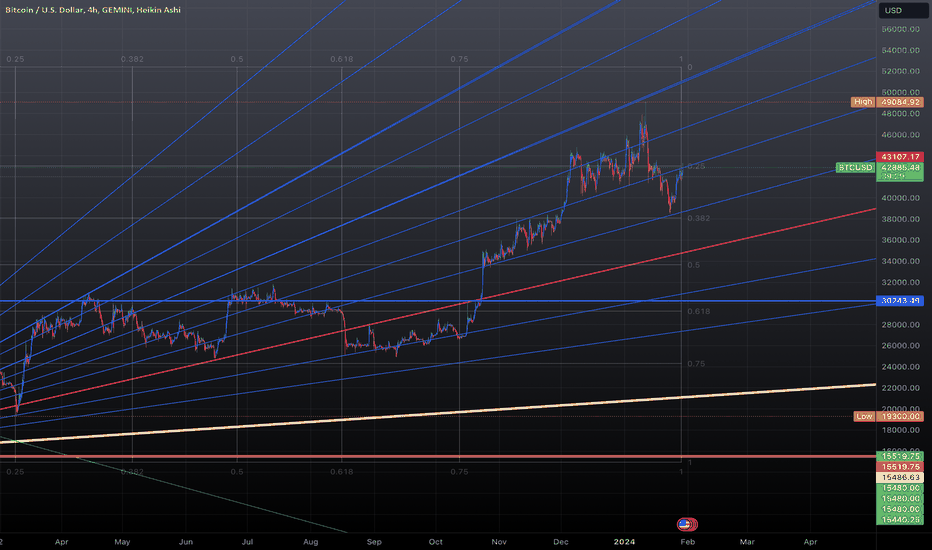Click Nov on the time axis
932x550 pixels.
tap(499, 542)
